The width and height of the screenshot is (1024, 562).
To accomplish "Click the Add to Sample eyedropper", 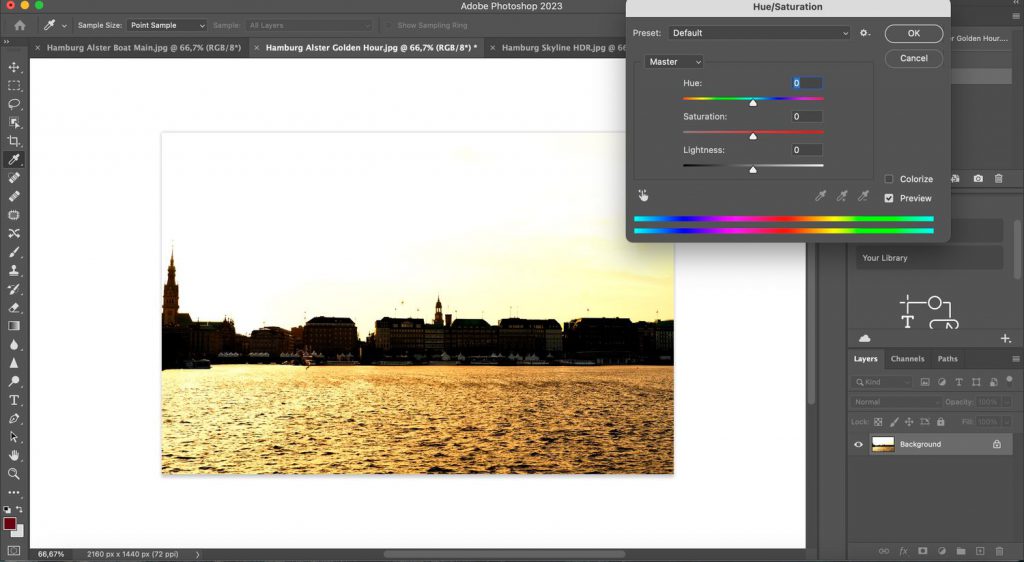I will 842,196.
